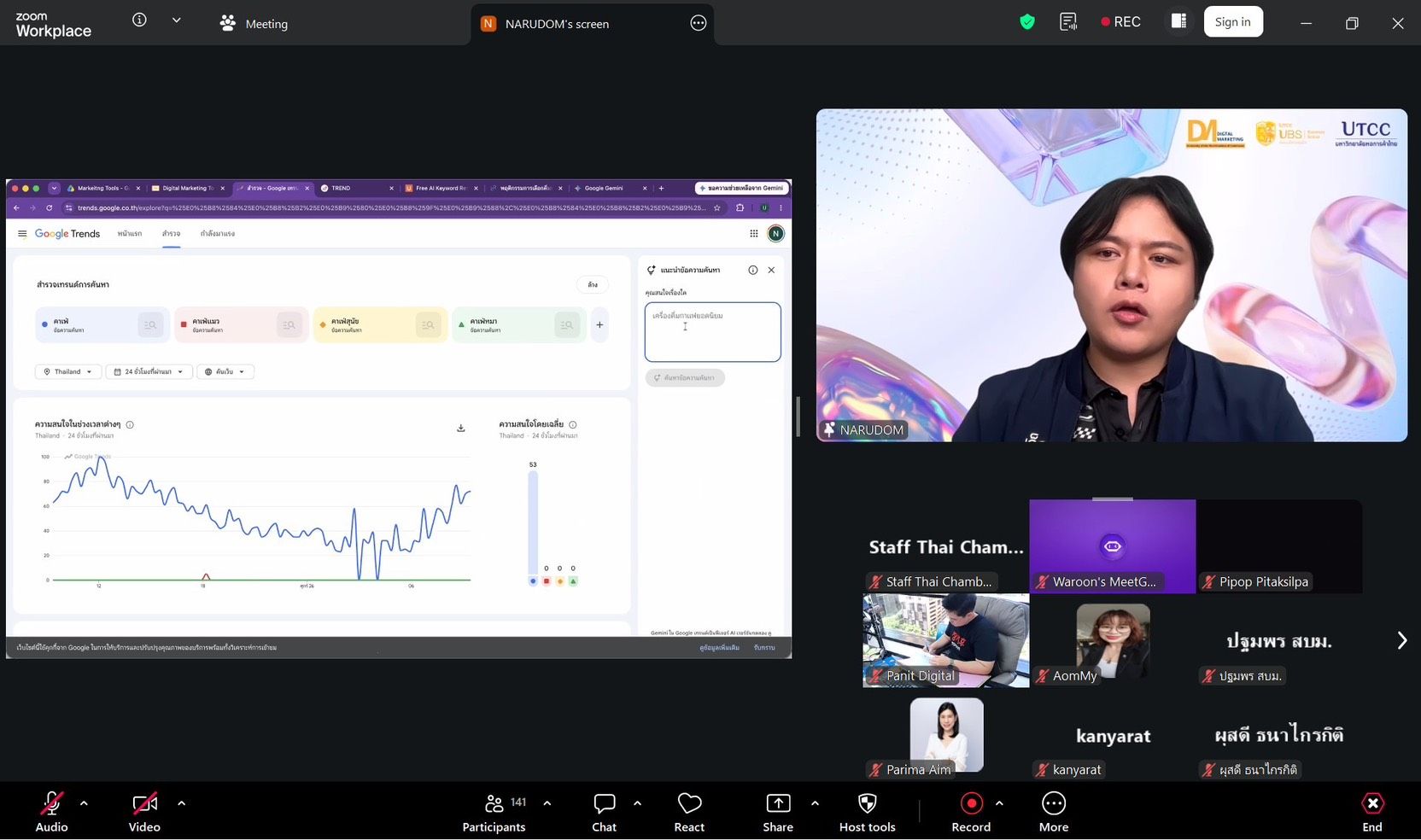Add comparison term with plus button
This screenshot has height=840, width=1421.
point(599,325)
